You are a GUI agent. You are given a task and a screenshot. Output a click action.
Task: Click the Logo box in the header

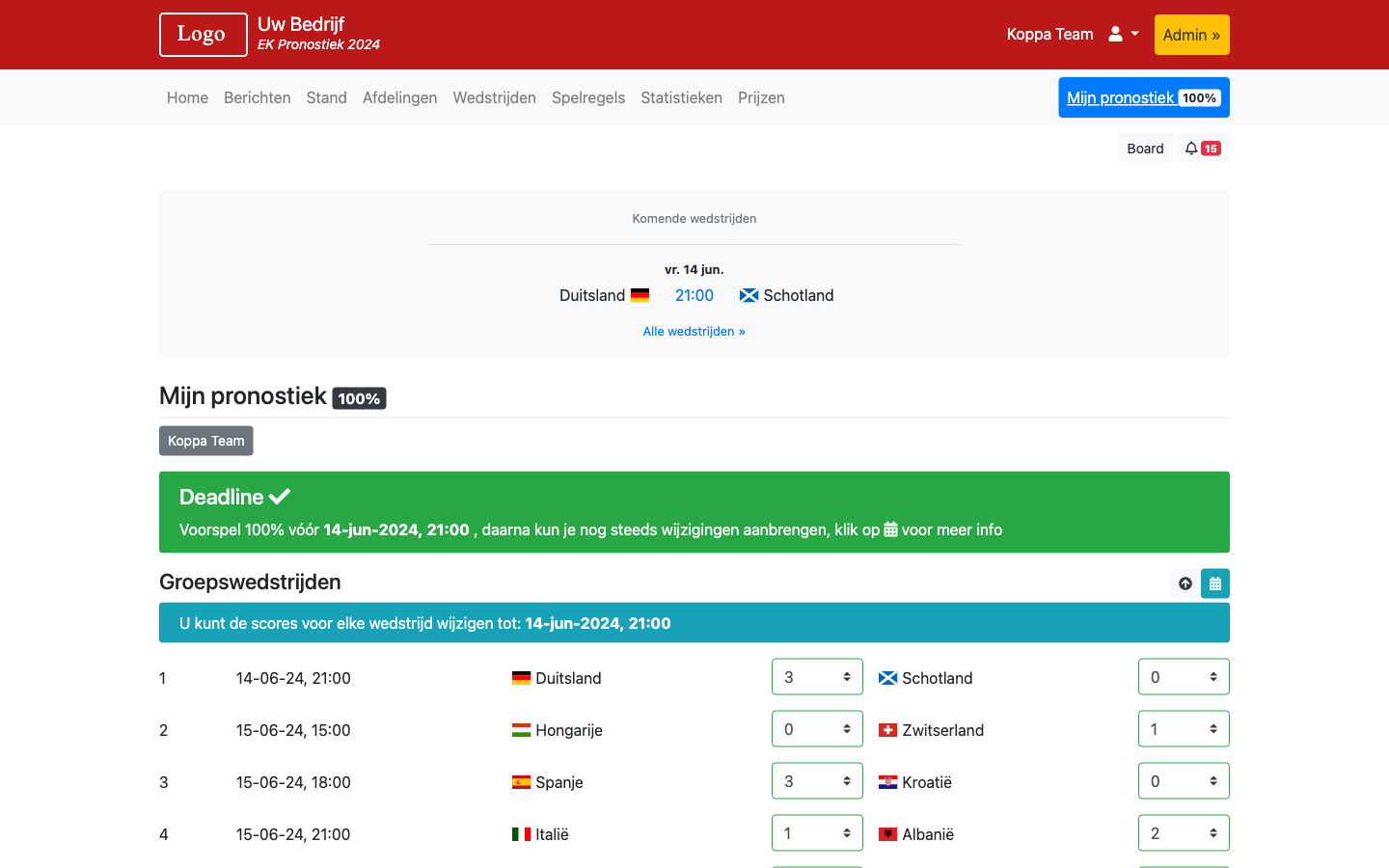(x=204, y=35)
